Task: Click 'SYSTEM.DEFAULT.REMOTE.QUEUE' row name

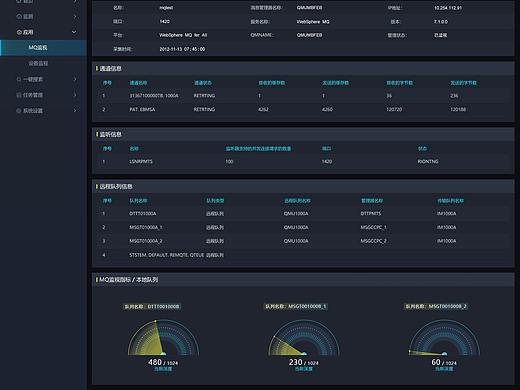Action: coord(167,255)
